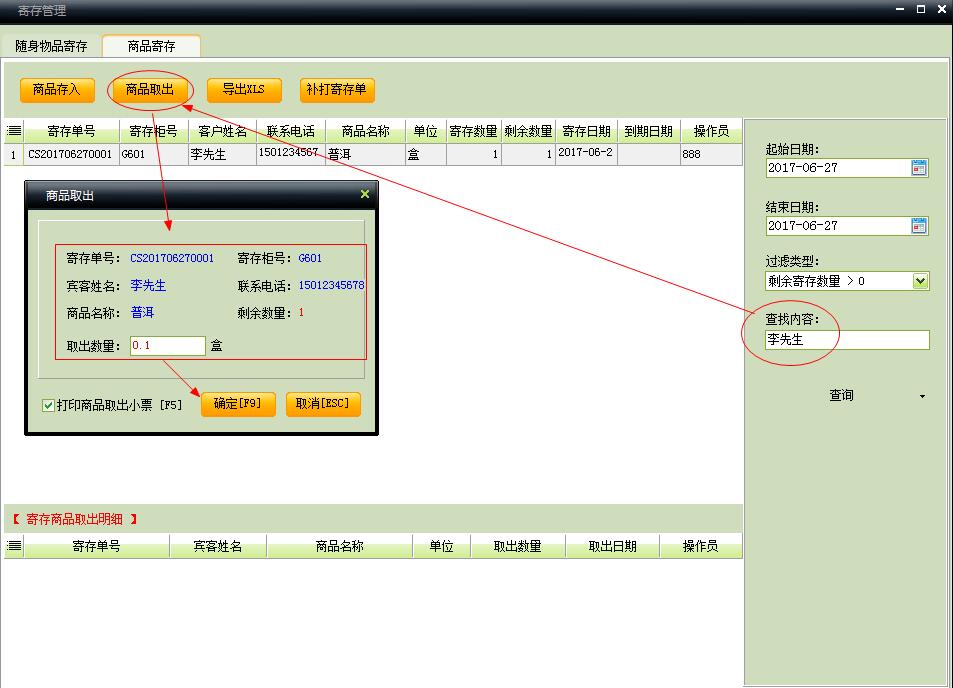
Task: Select row CS201706270001 in upper table
Action: tap(373, 154)
